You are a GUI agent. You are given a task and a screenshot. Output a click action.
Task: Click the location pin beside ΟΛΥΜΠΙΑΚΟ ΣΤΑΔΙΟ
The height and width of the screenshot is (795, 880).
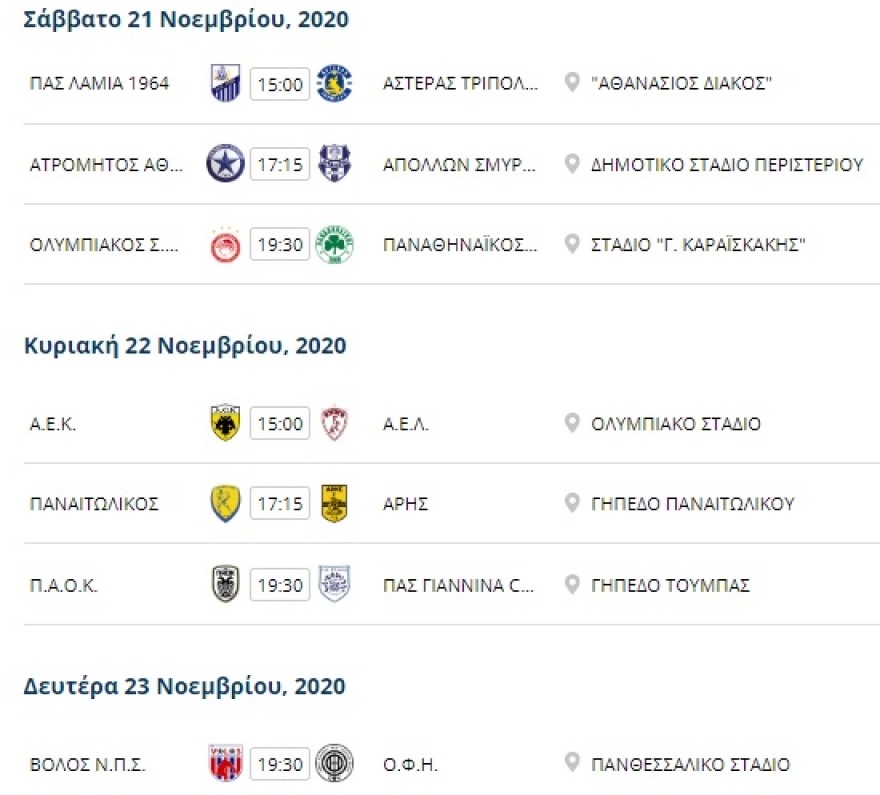572,424
